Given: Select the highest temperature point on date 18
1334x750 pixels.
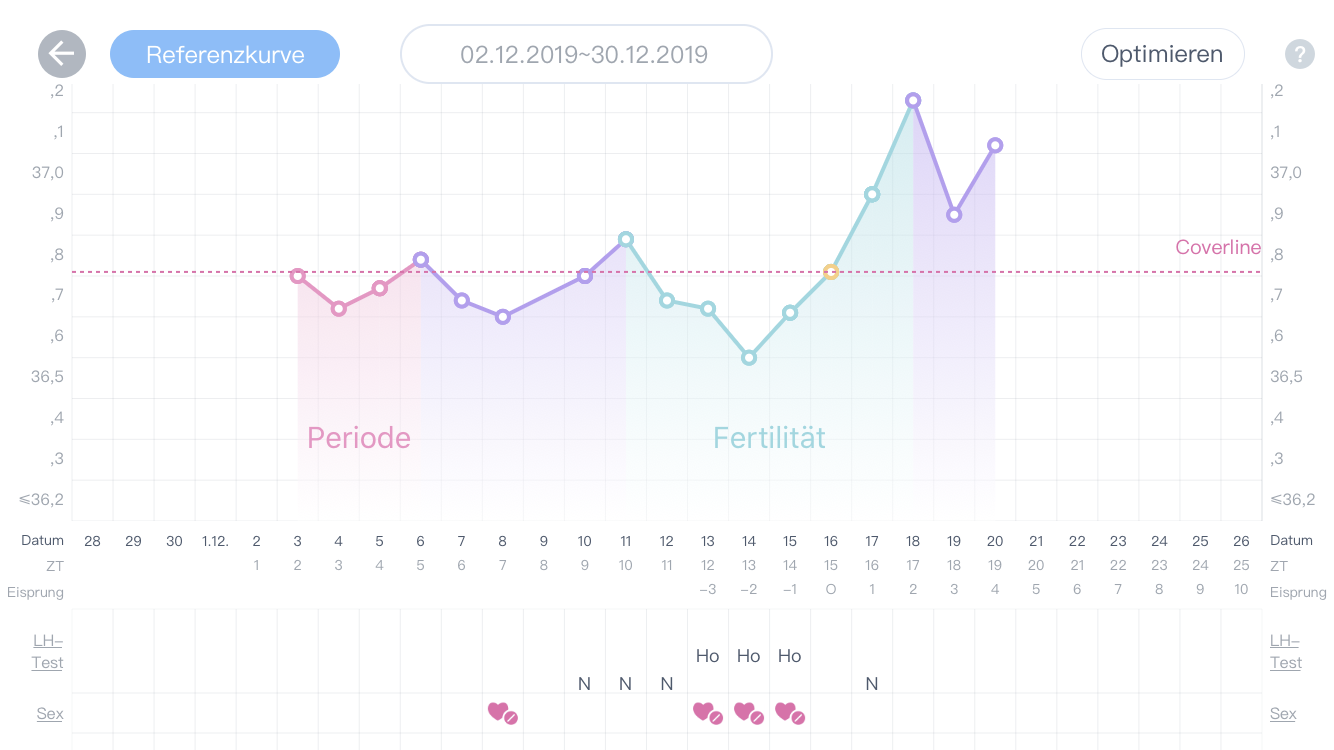Looking at the screenshot, I should [x=913, y=100].
